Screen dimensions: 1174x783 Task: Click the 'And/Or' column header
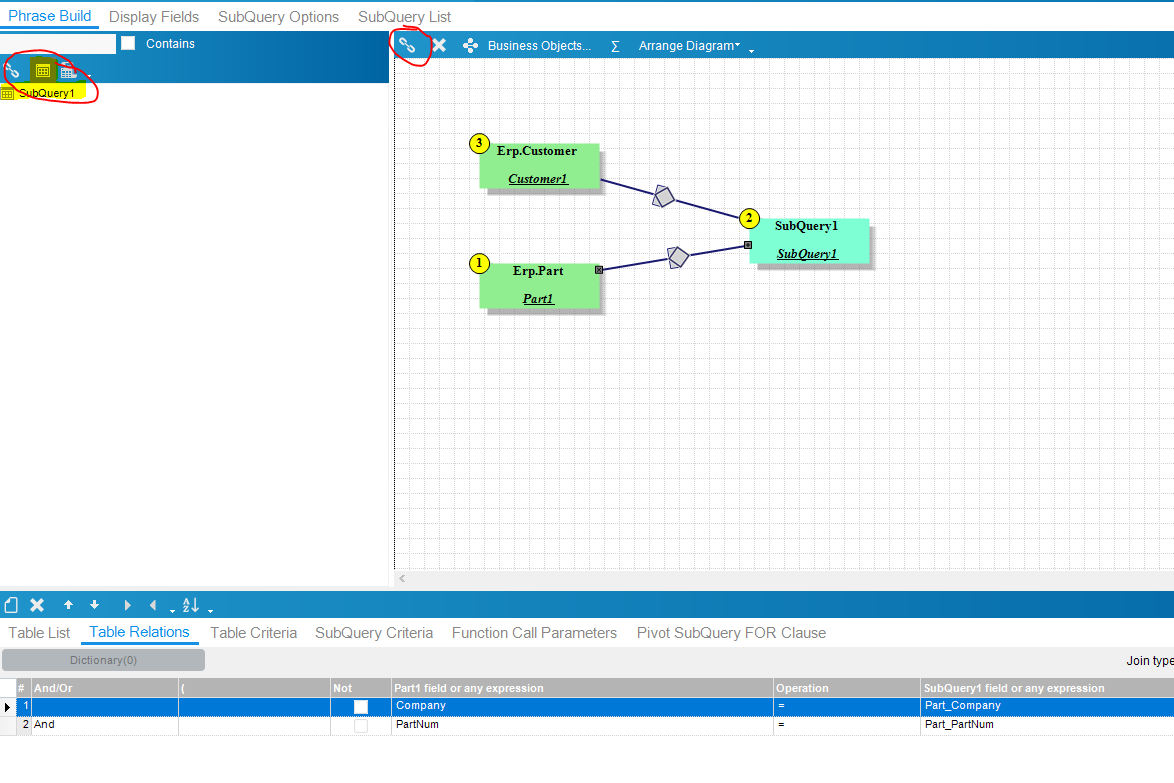tap(104, 688)
